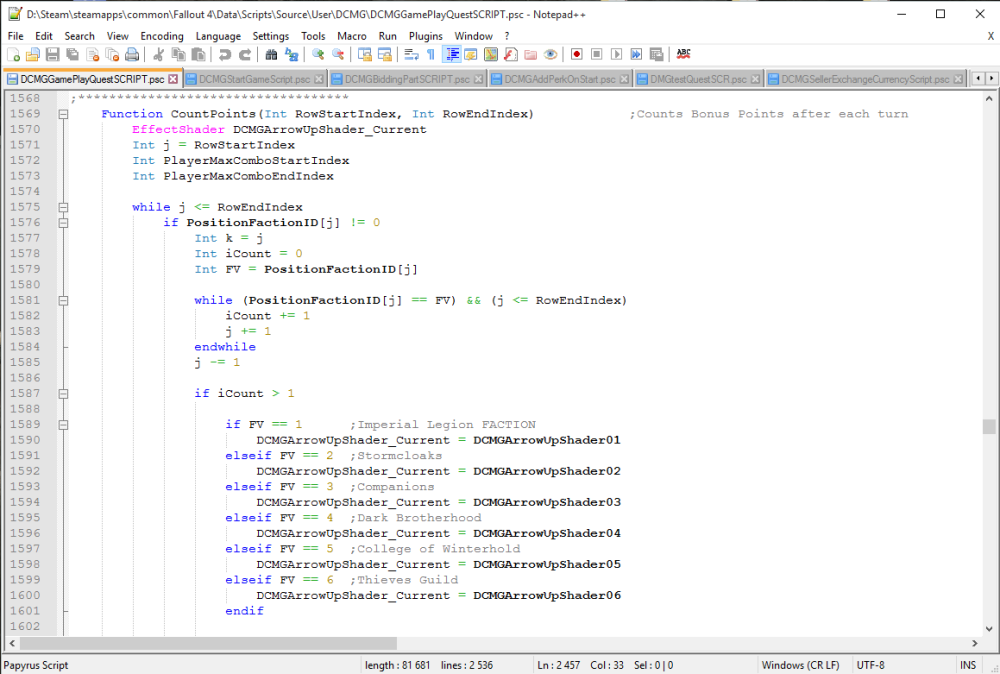Collapse 'if iCount > 1' fold at line 1587
Image resolution: width=1000 pixels, height=674 pixels.
click(63, 393)
